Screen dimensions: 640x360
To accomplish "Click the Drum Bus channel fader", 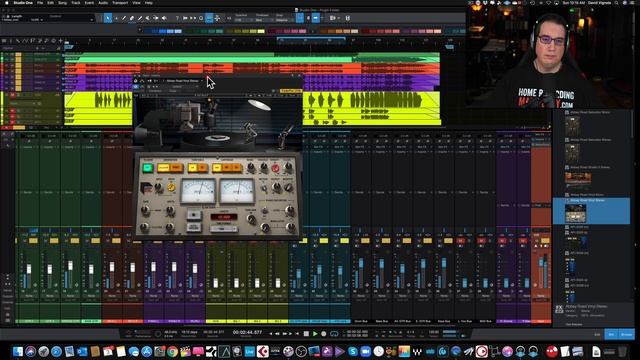I will [361, 263].
